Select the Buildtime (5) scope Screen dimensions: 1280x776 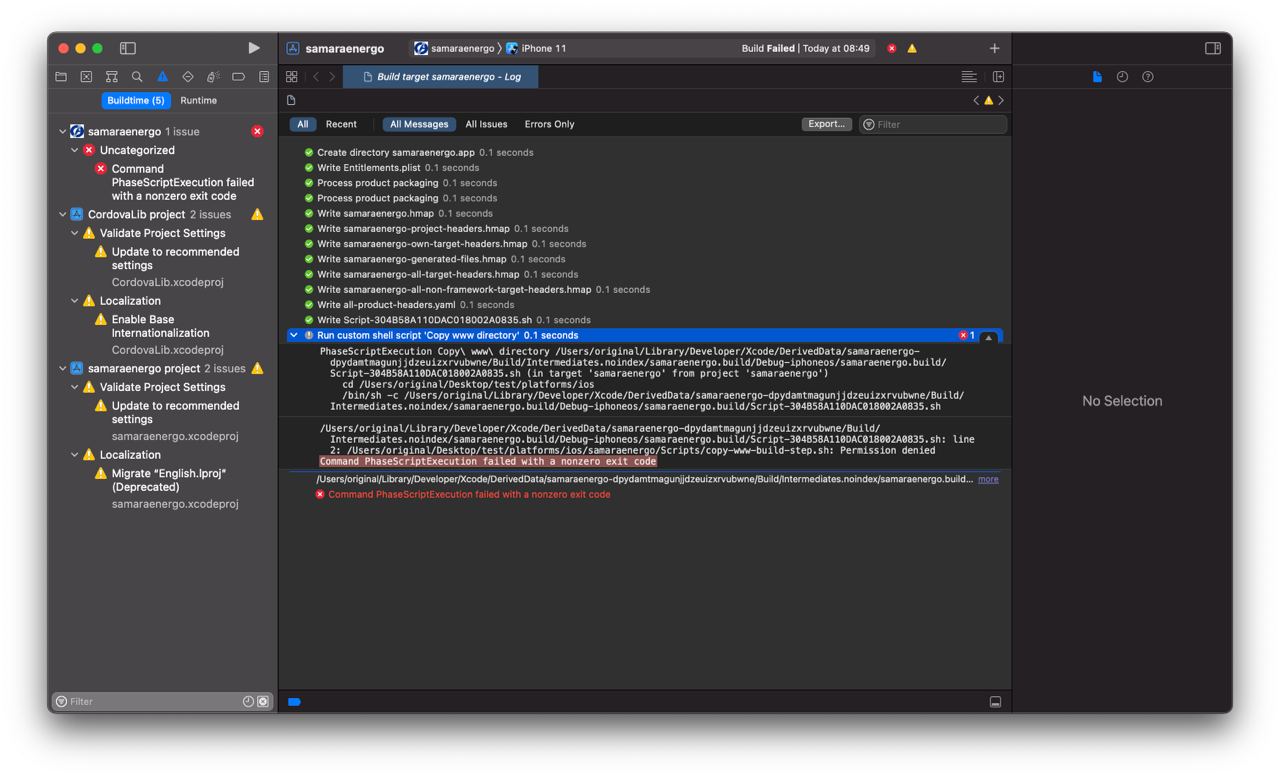136,100
